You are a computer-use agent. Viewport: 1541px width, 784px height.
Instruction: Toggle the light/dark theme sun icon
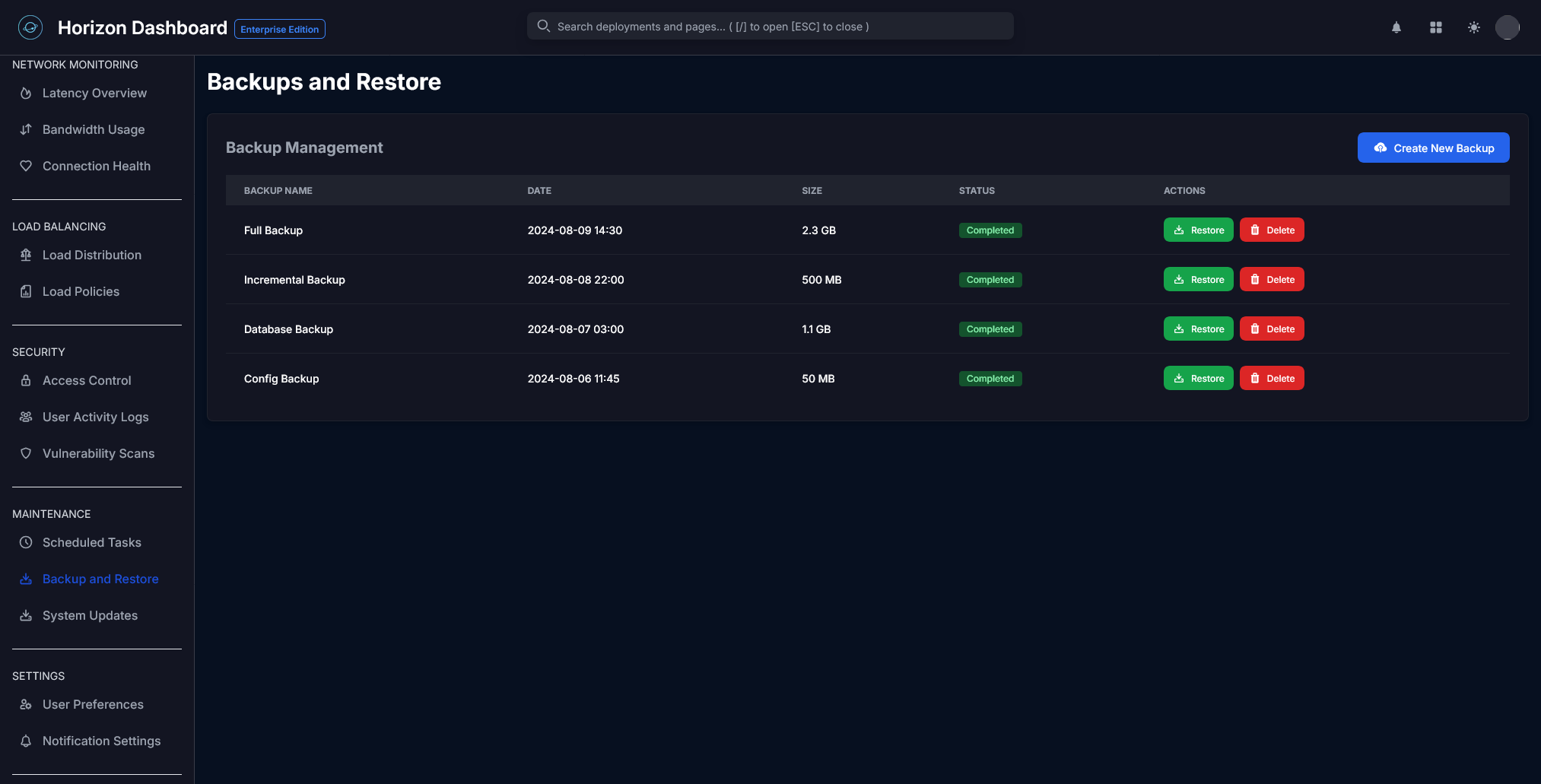click(x=1474, y=27)
